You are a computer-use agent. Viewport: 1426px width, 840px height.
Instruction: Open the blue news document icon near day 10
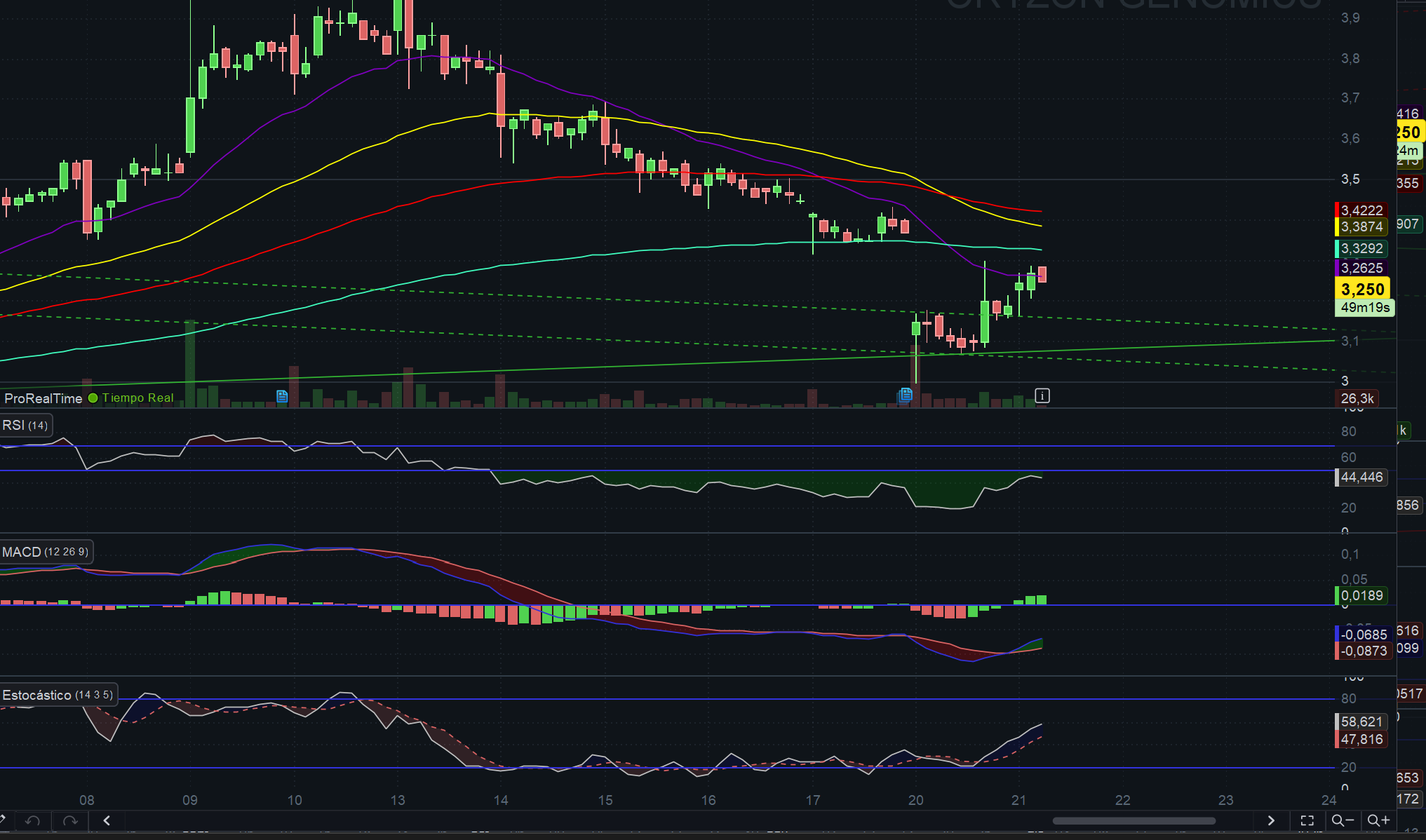[282, 396]
